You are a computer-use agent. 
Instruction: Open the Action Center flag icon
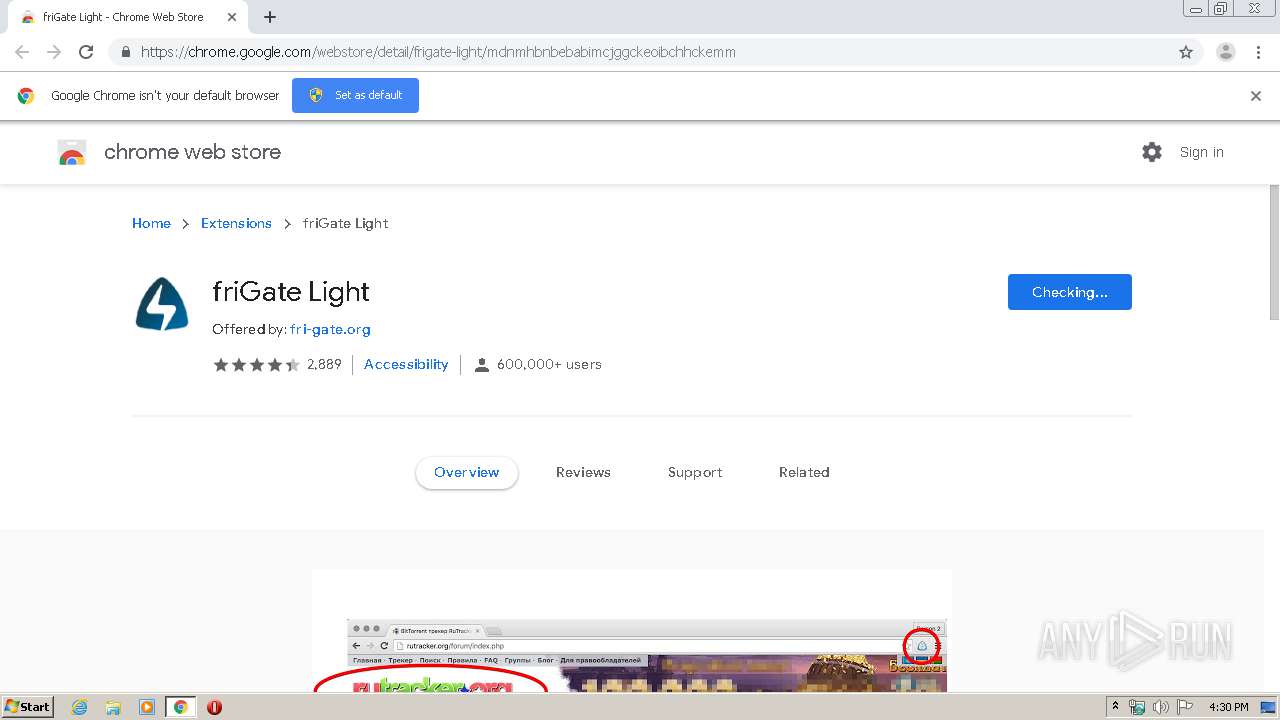coord(1185,707)
